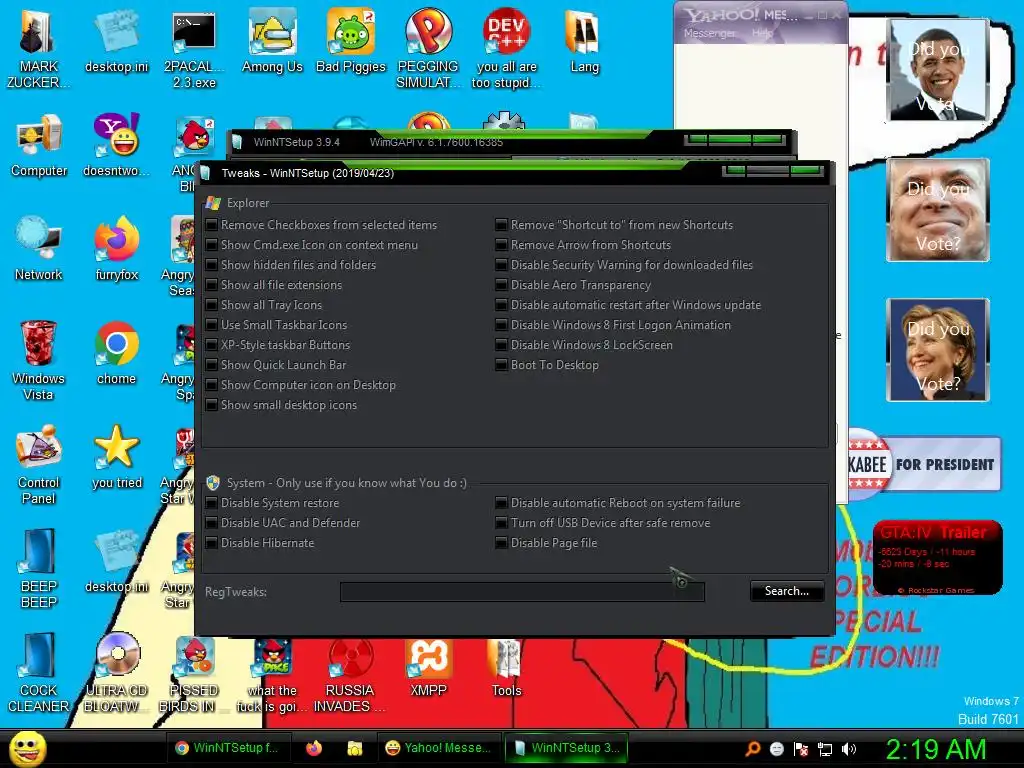Launch the Yahoo 'doesntwo...' desktop icon
1024x768 pixels.
116,146
